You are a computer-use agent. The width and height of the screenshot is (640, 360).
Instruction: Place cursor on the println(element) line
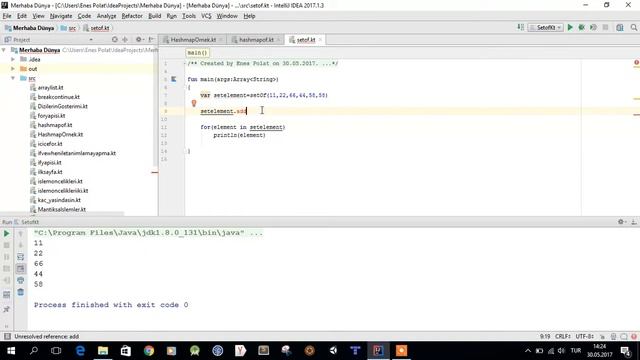(x=239, y=135)
